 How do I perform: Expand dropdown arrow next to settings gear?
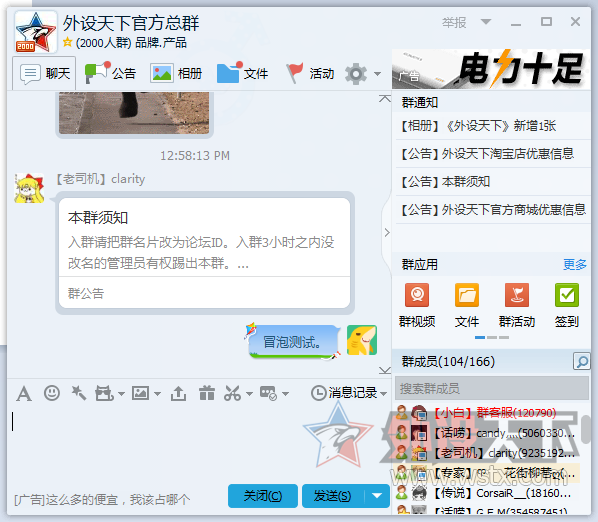tap(377, 74)
